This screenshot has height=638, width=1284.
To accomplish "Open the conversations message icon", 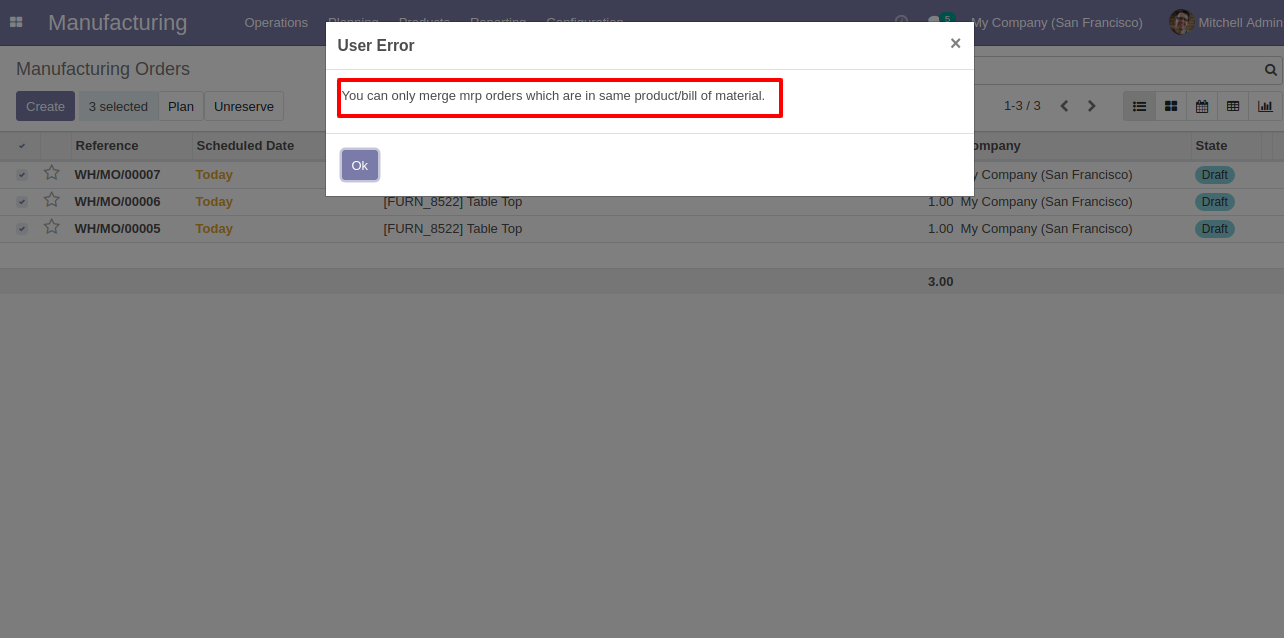I will pyautogui.click(x=934, y=21).
